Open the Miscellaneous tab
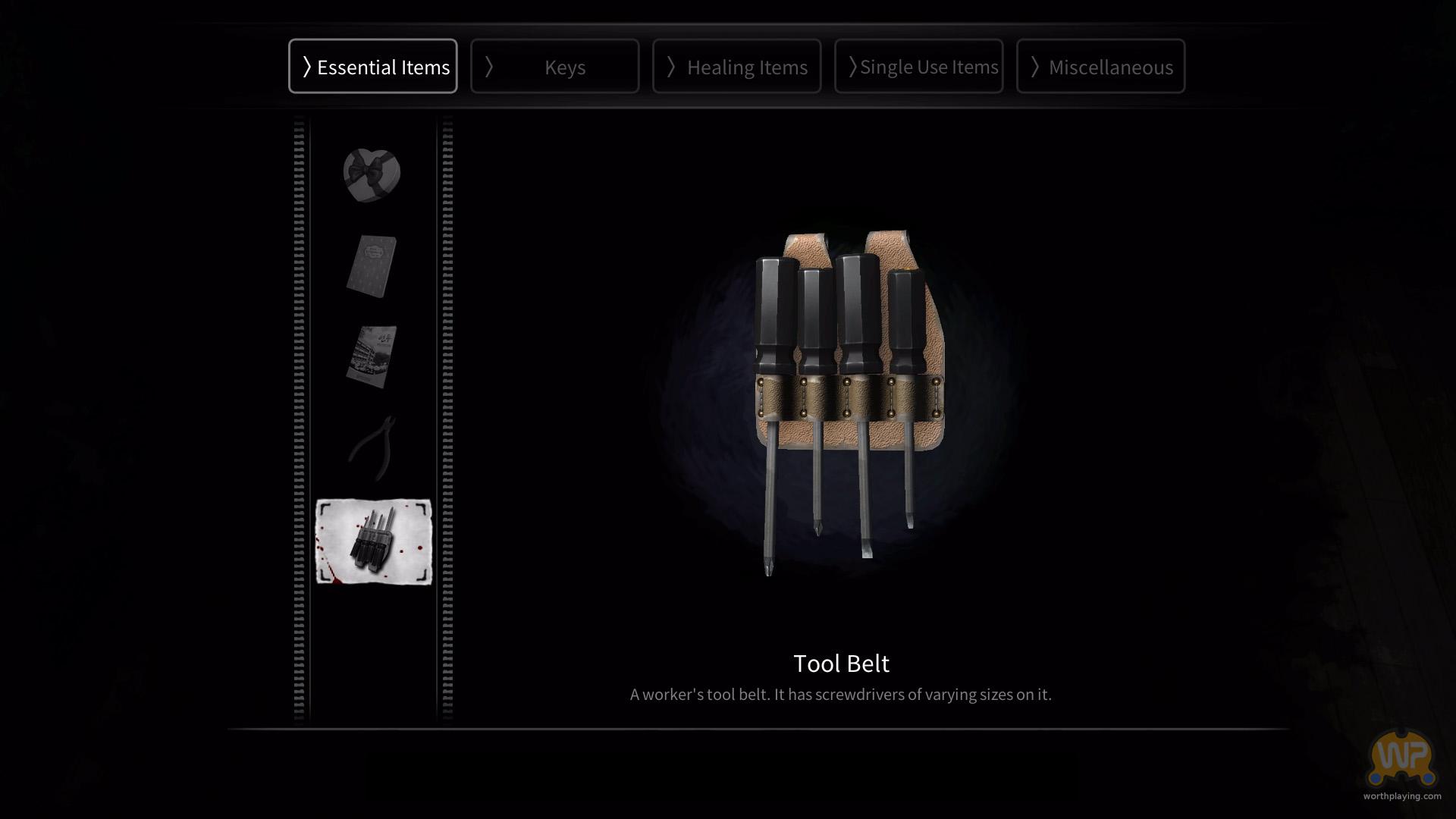The image size is (1456, 819). [x=1100, y=66]
